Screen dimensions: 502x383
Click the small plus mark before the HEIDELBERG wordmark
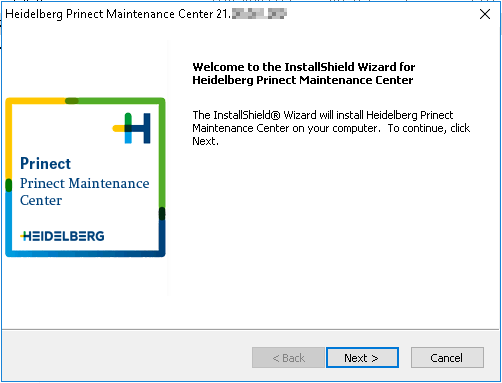[23, 236]
